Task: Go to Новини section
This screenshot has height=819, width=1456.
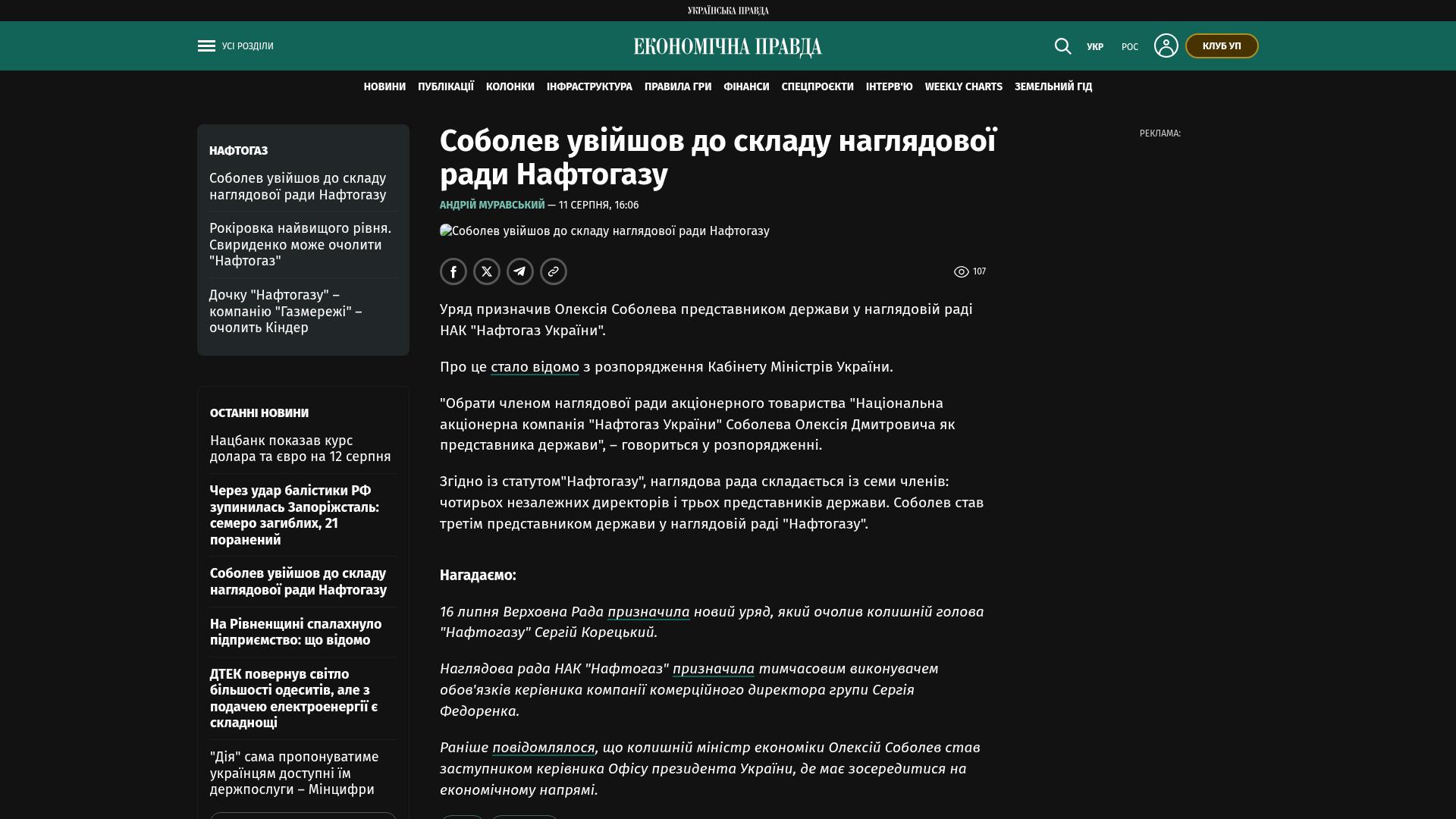Action: click(384, 87)
